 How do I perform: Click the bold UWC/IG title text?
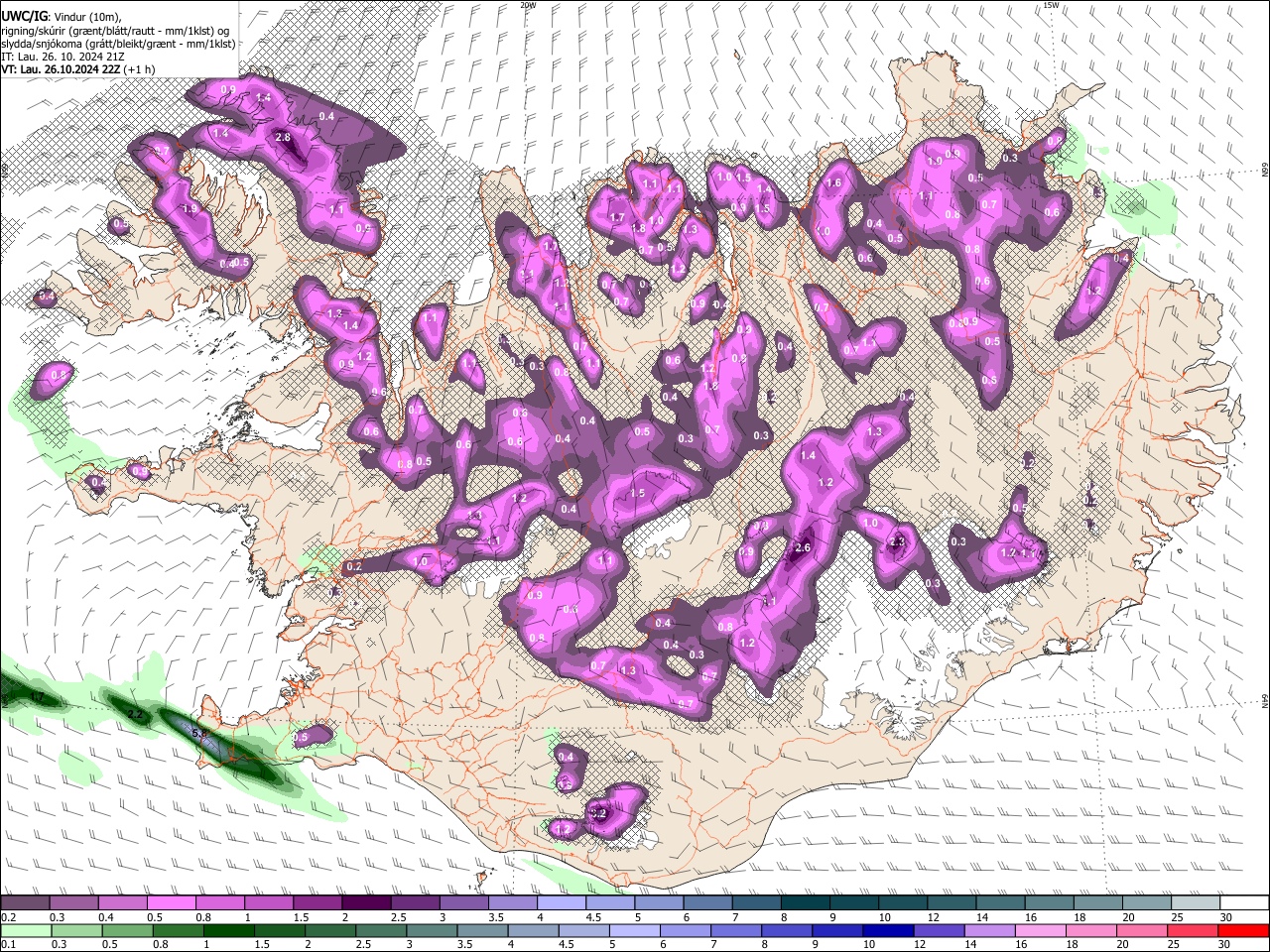click(x=23, y=16)
